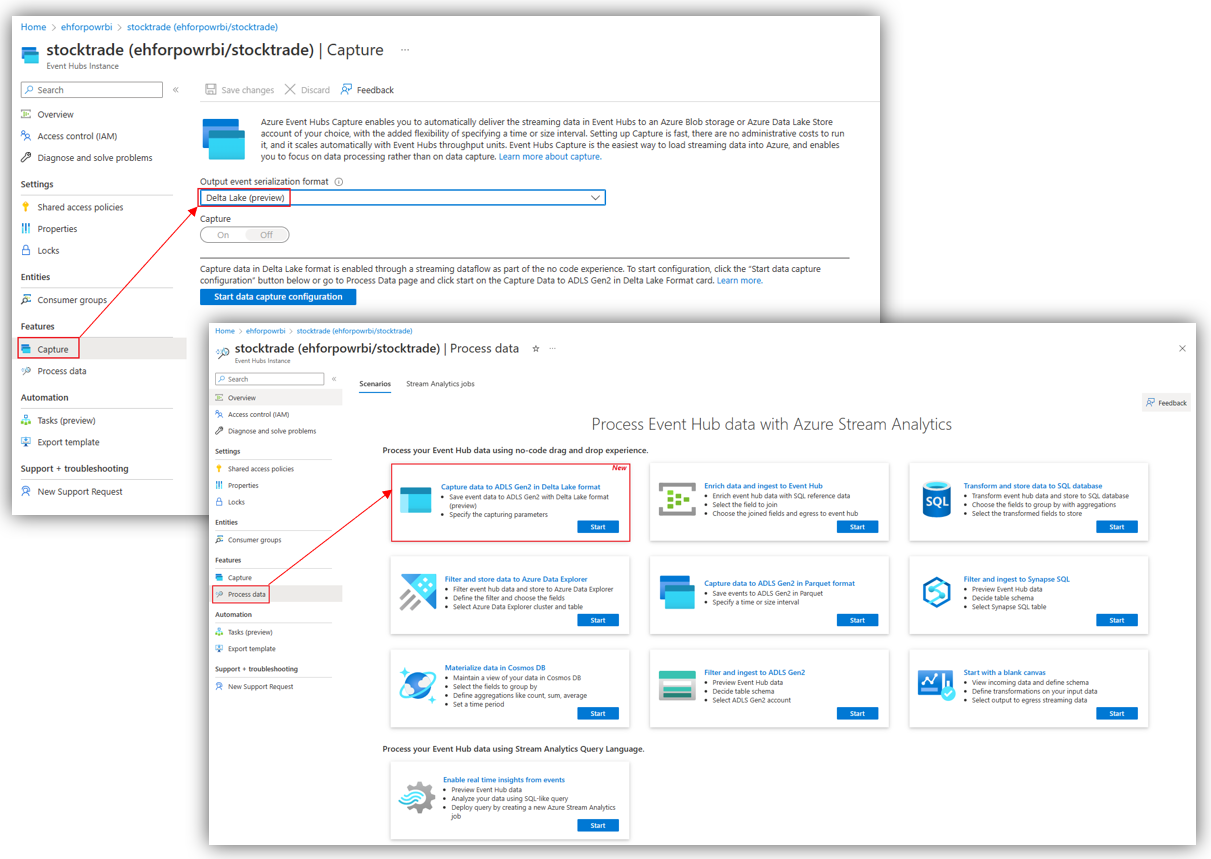The height and width of the screenshot is (859, 1211).
Task: Click Locks icon in Process data window sidebar
Action: (219, 502)
